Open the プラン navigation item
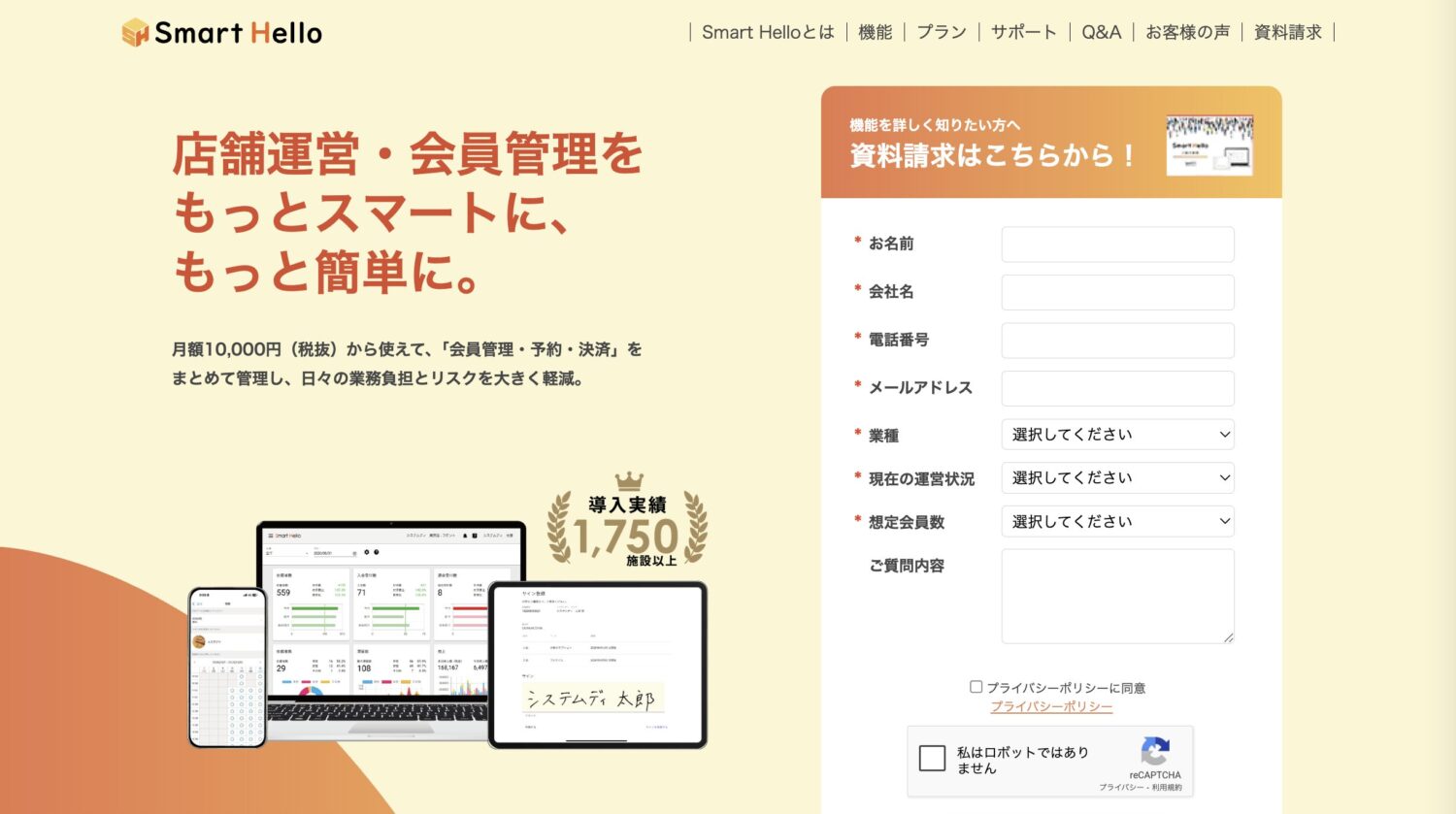This screenshot has height=814, width=1456. (942, 32)
